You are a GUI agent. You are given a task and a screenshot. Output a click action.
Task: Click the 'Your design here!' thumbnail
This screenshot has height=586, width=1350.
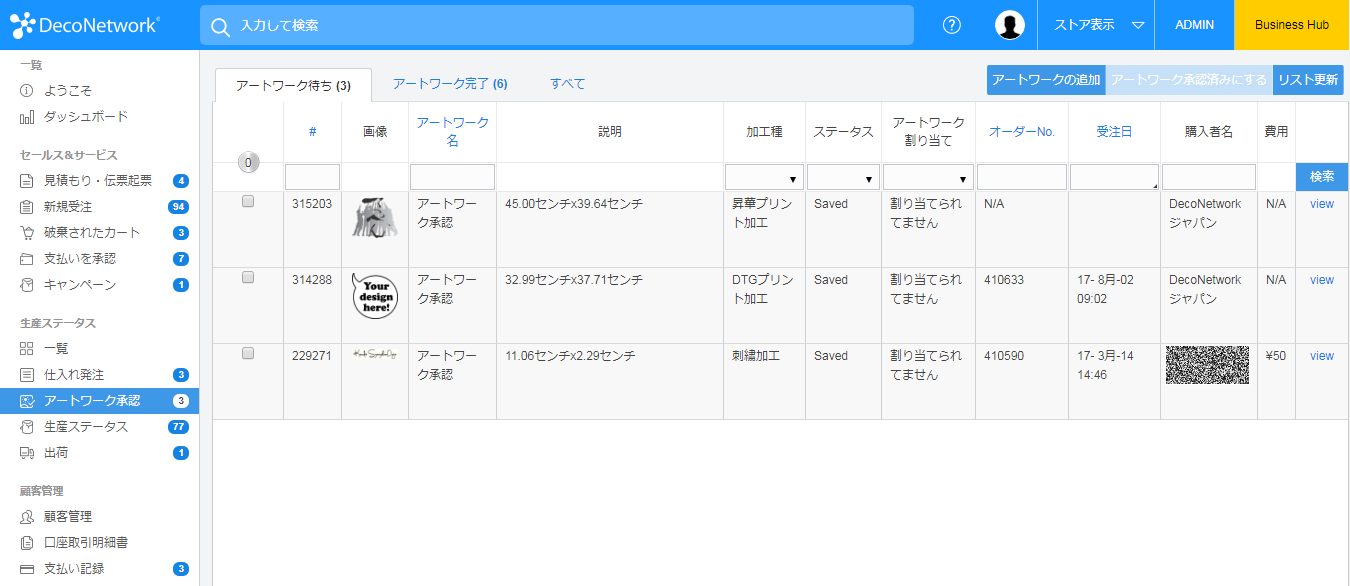pyautogui.click(x=374, y=297)
